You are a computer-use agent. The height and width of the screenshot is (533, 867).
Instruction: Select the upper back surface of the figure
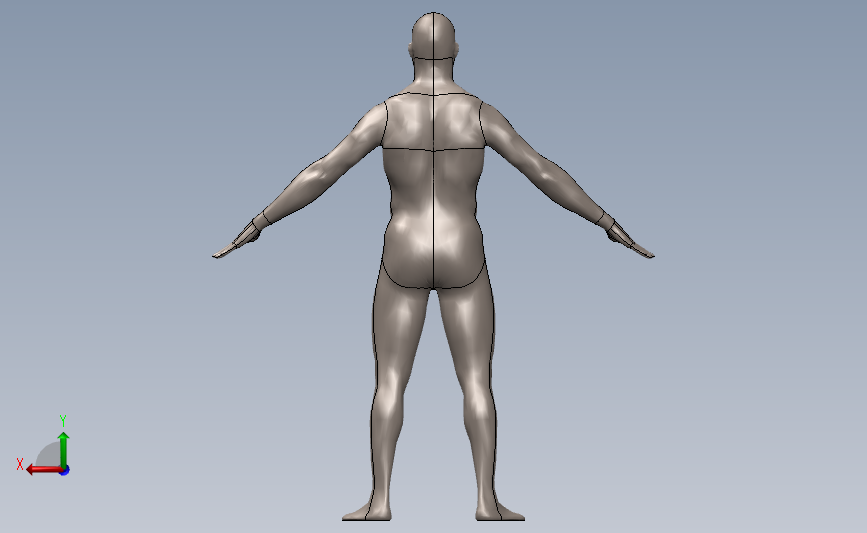pyautogui.click(x=434, y=122)
